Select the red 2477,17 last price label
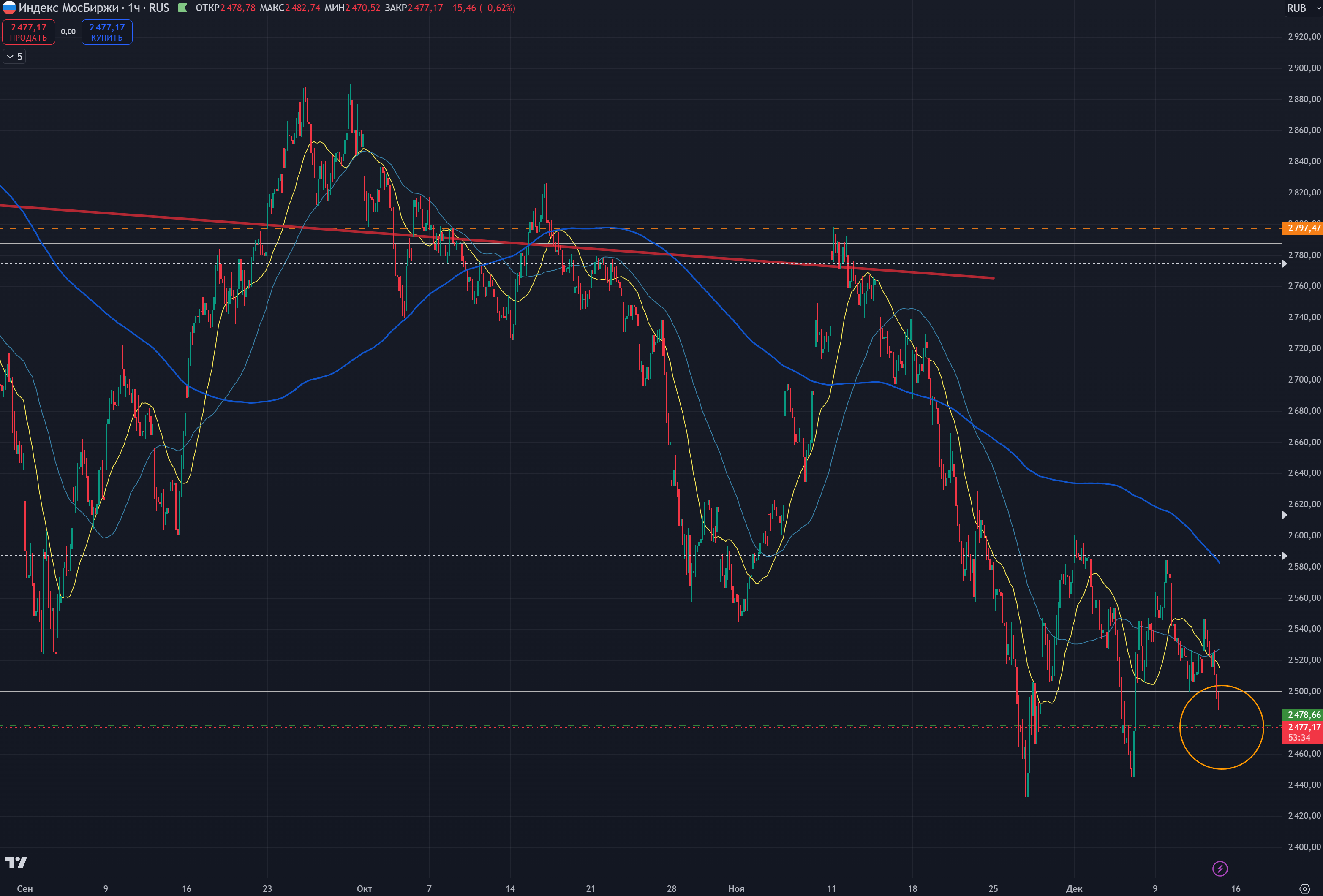Image resolution: width=1323 pixels, height=896 pixels. point(1302,727)
